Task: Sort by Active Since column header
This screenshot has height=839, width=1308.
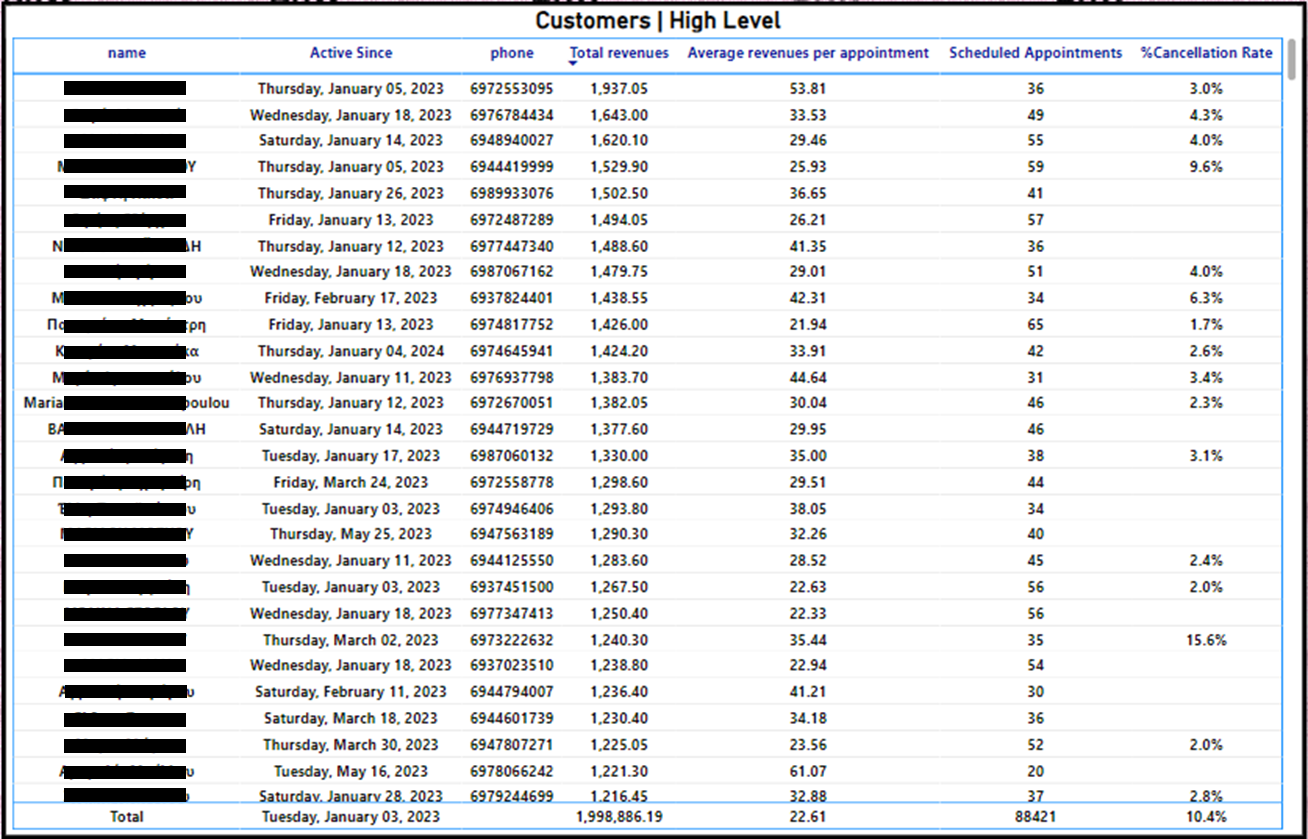Action: [x=351, y=53]
